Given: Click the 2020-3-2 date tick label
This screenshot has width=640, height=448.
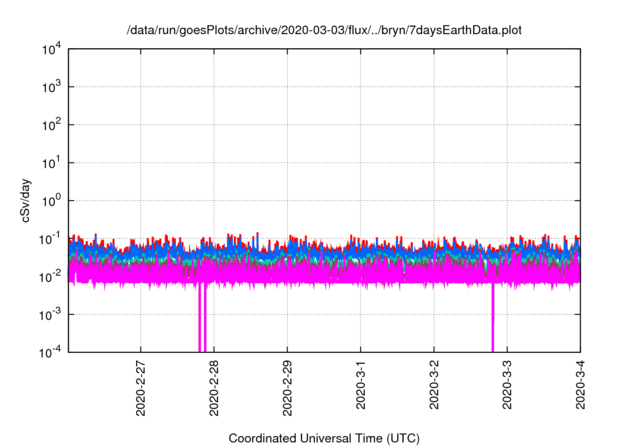Looking at the screenshot, I should (x=434, y=385).
